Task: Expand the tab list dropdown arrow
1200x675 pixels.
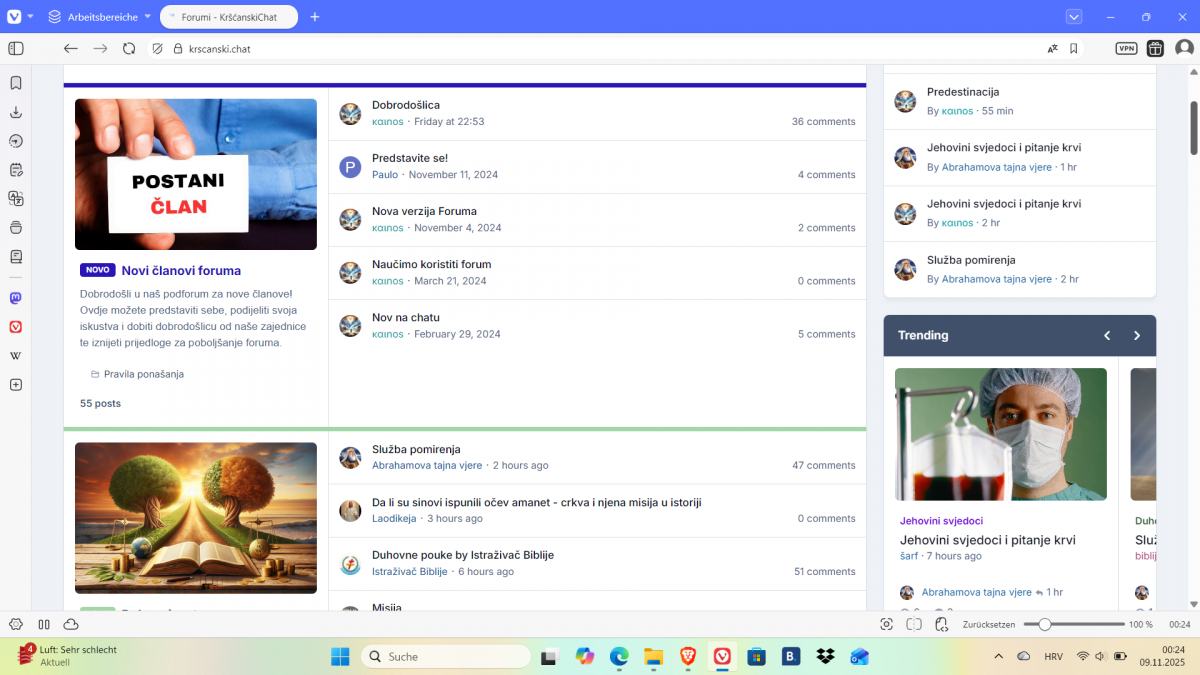Action: 1074,17
